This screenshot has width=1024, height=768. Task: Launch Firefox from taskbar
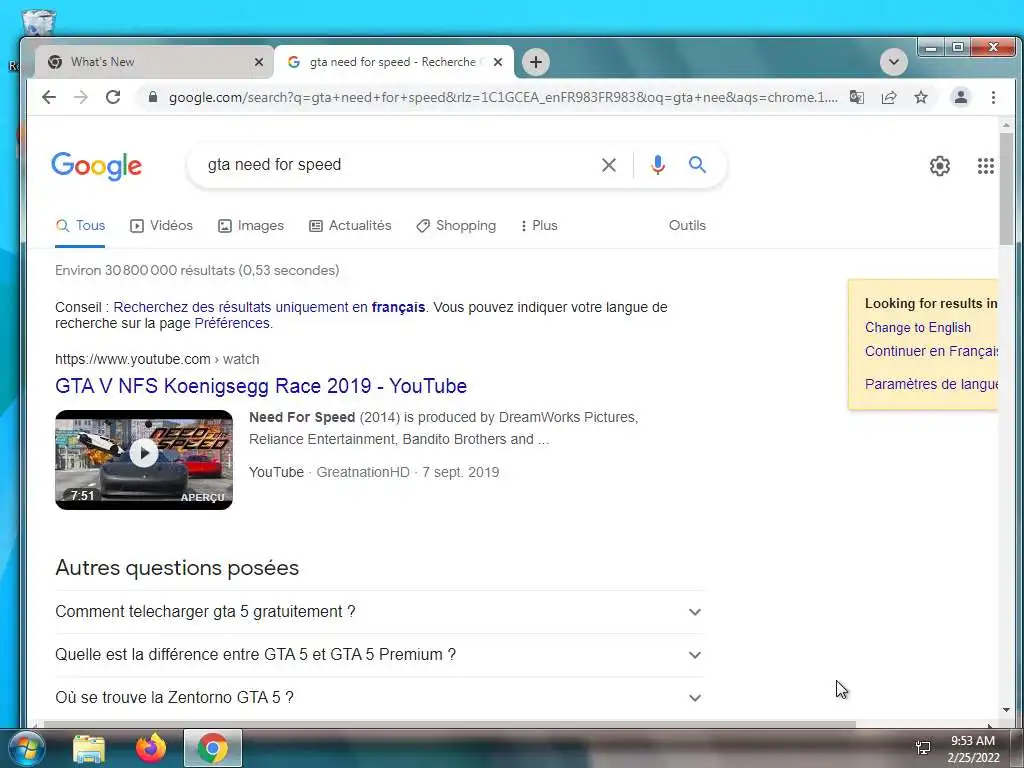pyautogui.click(x=151, y=748)
